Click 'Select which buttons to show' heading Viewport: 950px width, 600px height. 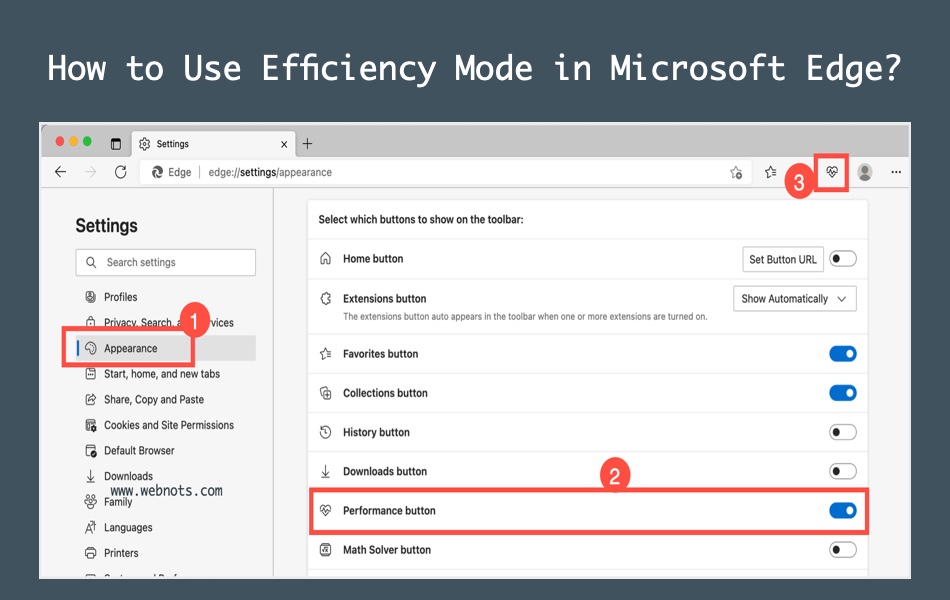(421, 219)
